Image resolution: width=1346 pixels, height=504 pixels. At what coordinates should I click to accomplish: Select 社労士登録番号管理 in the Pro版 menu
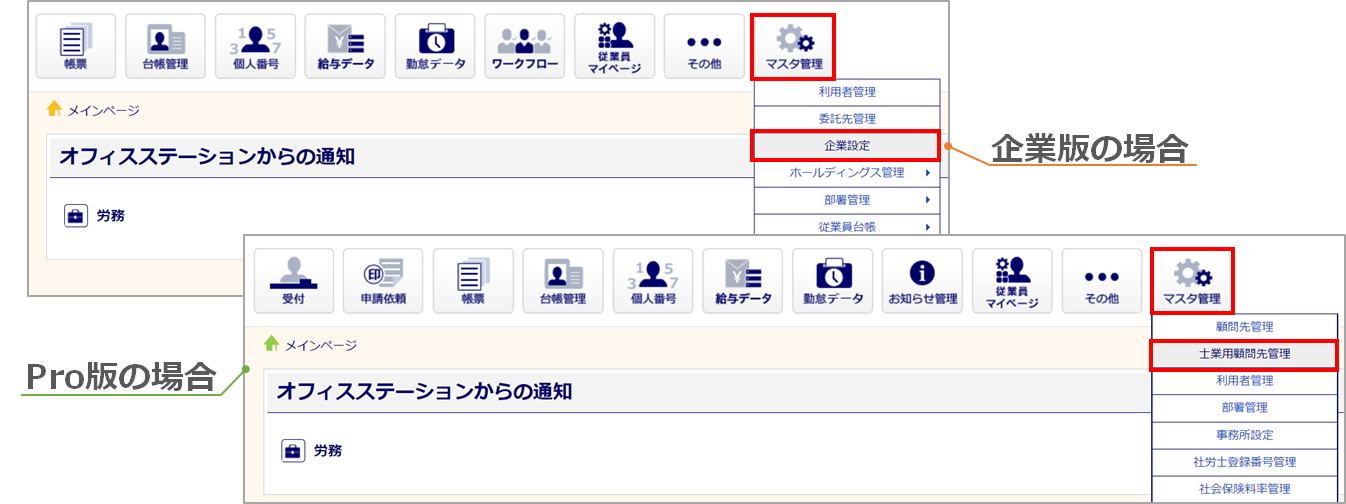click(1244, 462)
